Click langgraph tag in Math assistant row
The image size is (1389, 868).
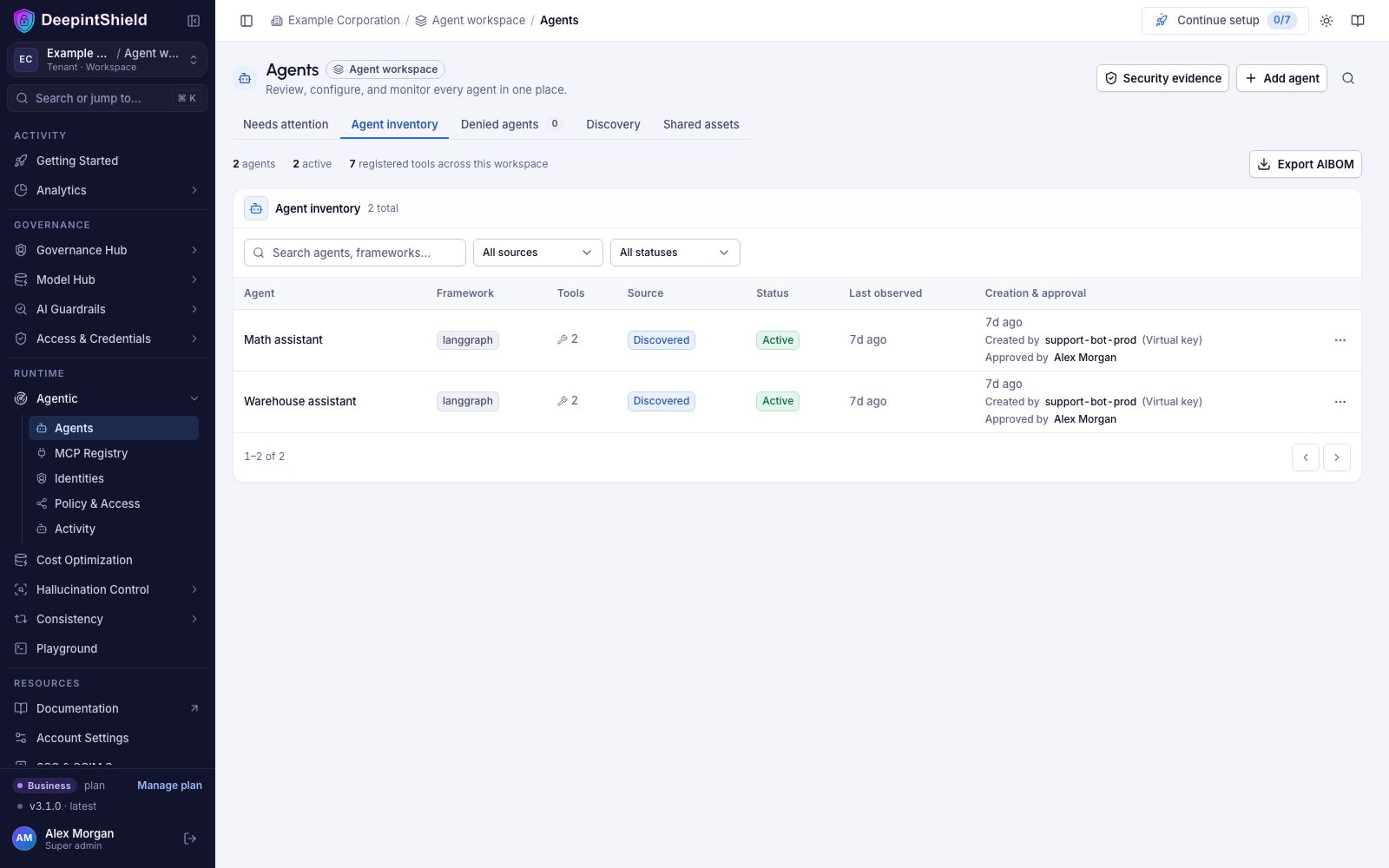[468, 340]
